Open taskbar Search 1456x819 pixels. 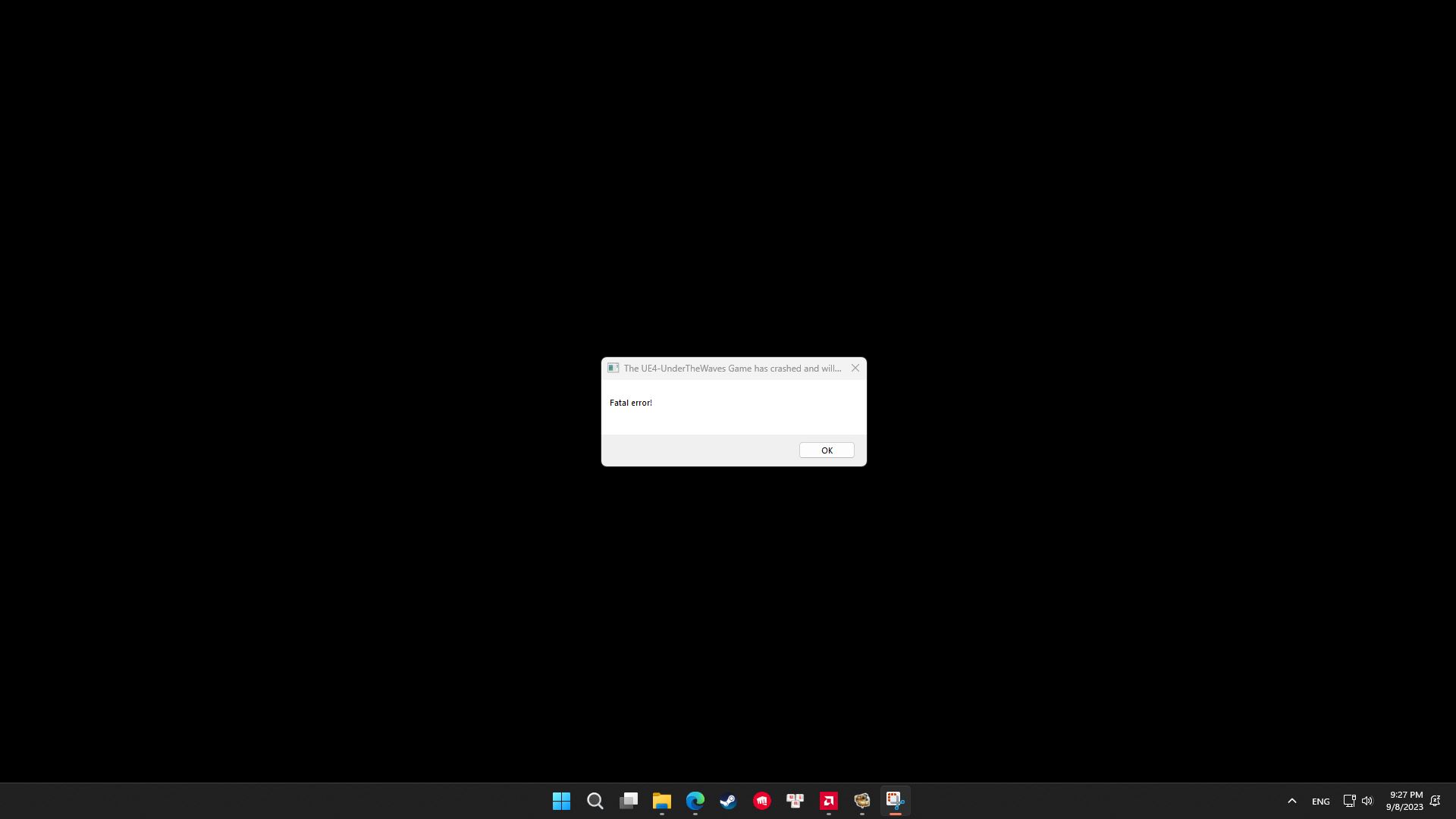(x=595, y=801)
